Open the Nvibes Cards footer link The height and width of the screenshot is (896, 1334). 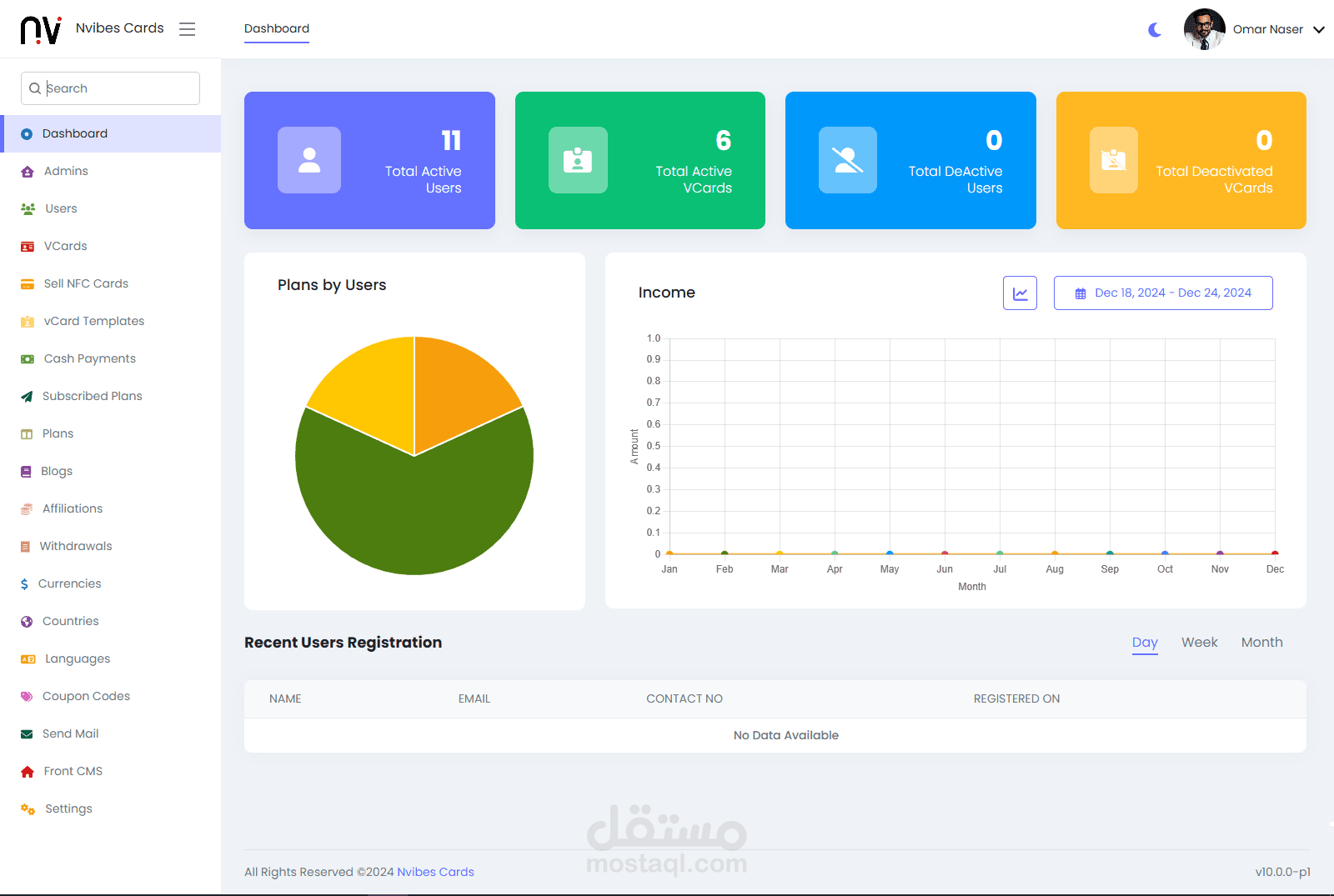435,872
